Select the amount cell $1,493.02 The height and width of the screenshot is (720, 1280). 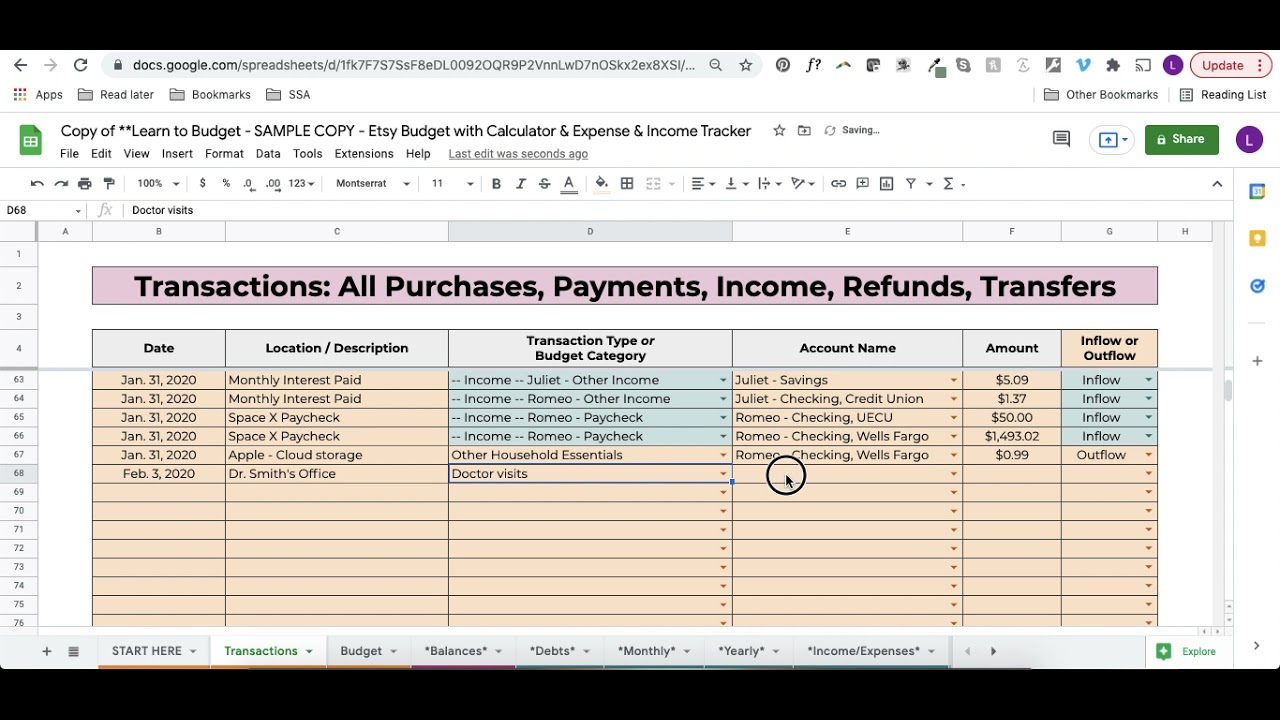(x=1012, y=436)
